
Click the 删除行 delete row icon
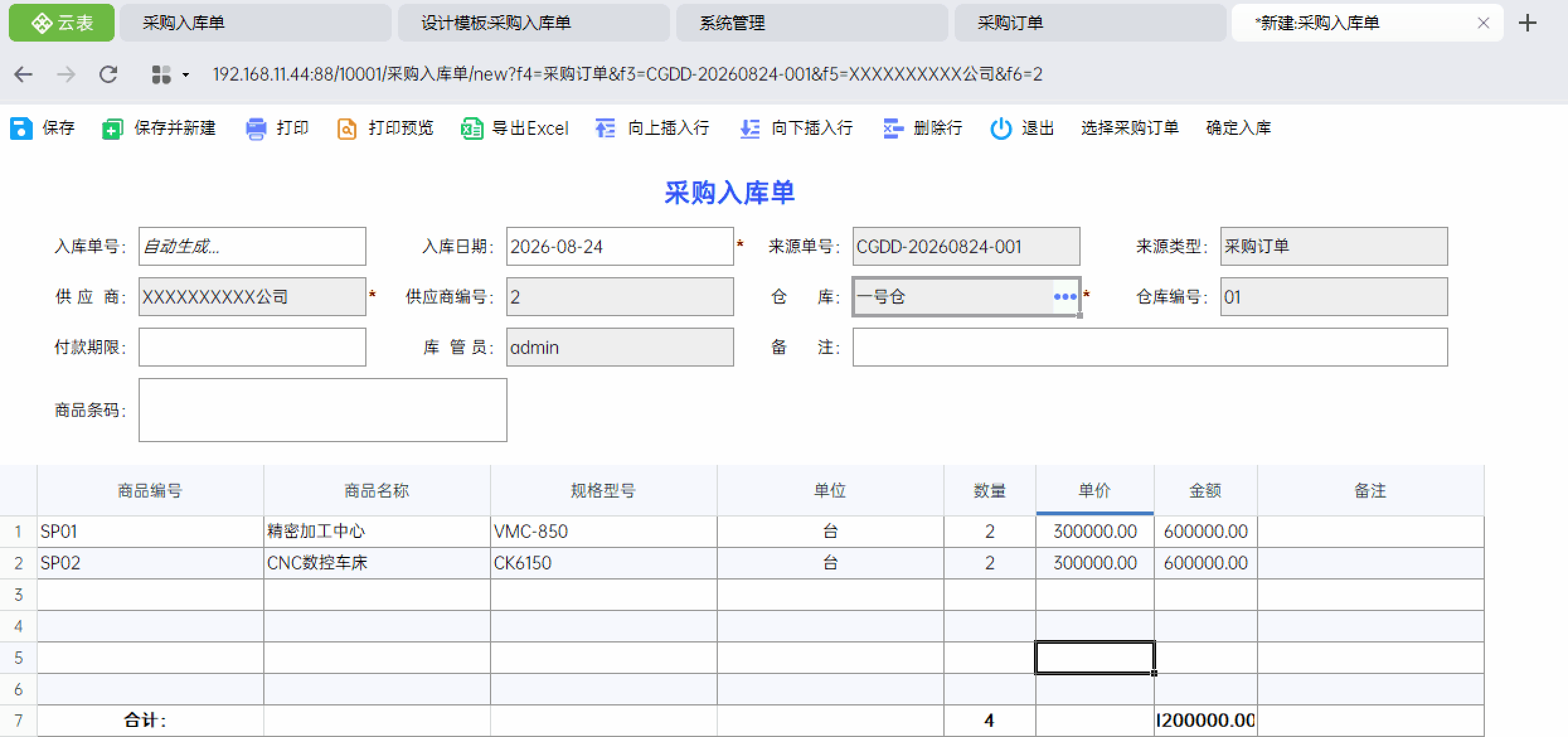click(x=893, y=129)
